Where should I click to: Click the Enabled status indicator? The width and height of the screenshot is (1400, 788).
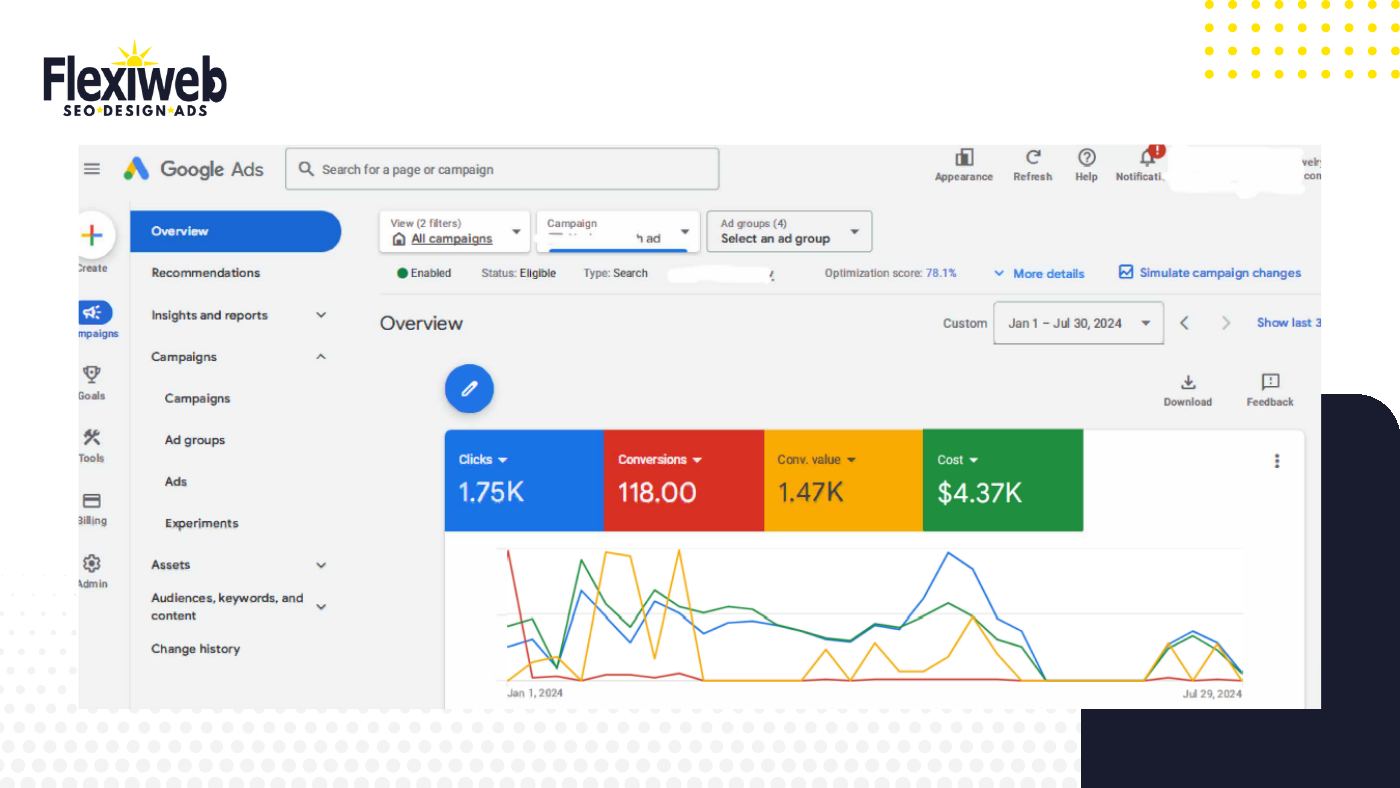424,273
